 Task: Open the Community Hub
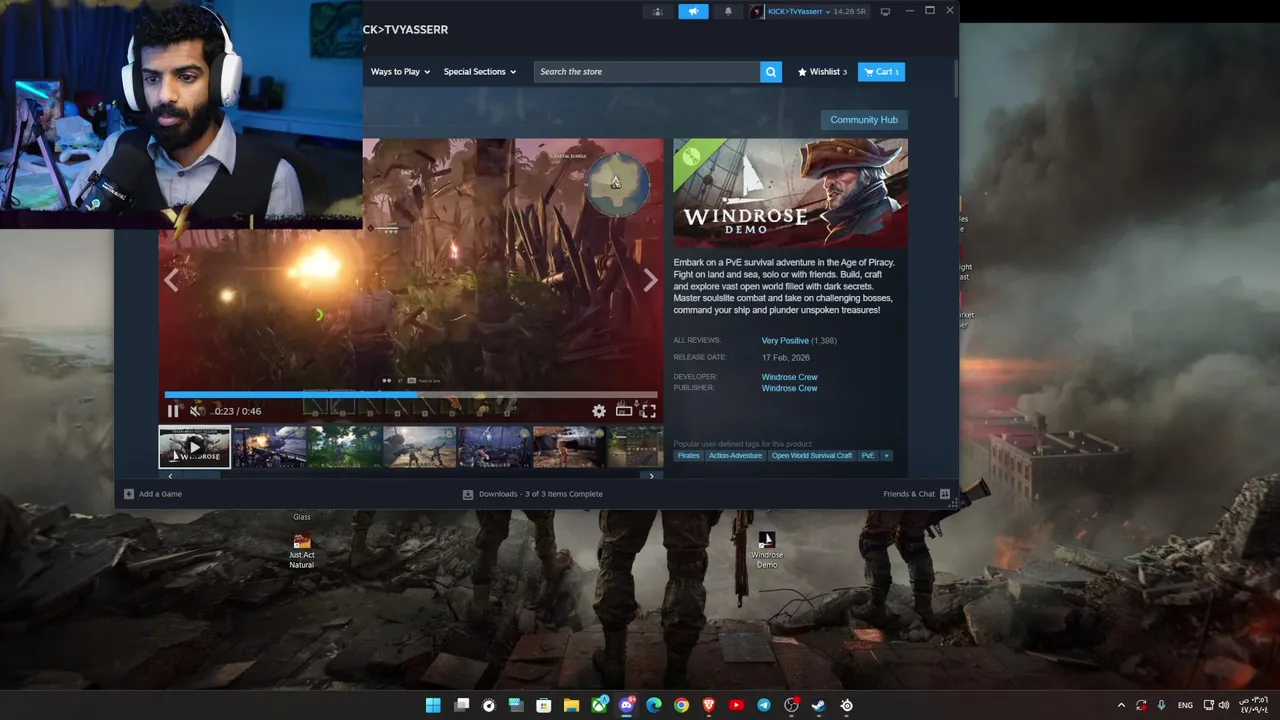[x=864, y=120]
